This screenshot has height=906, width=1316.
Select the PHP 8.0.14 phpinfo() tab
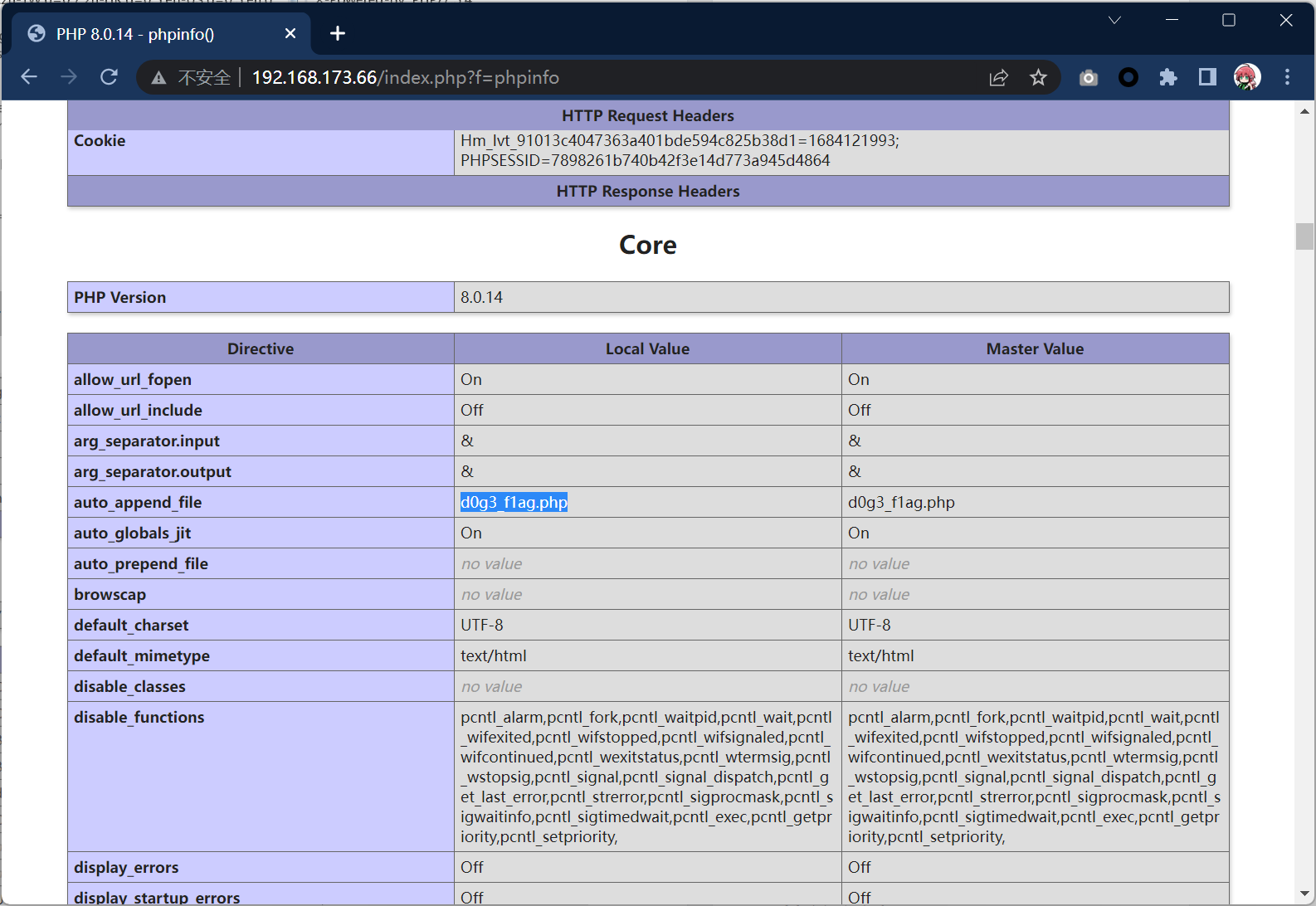[135, 34]
